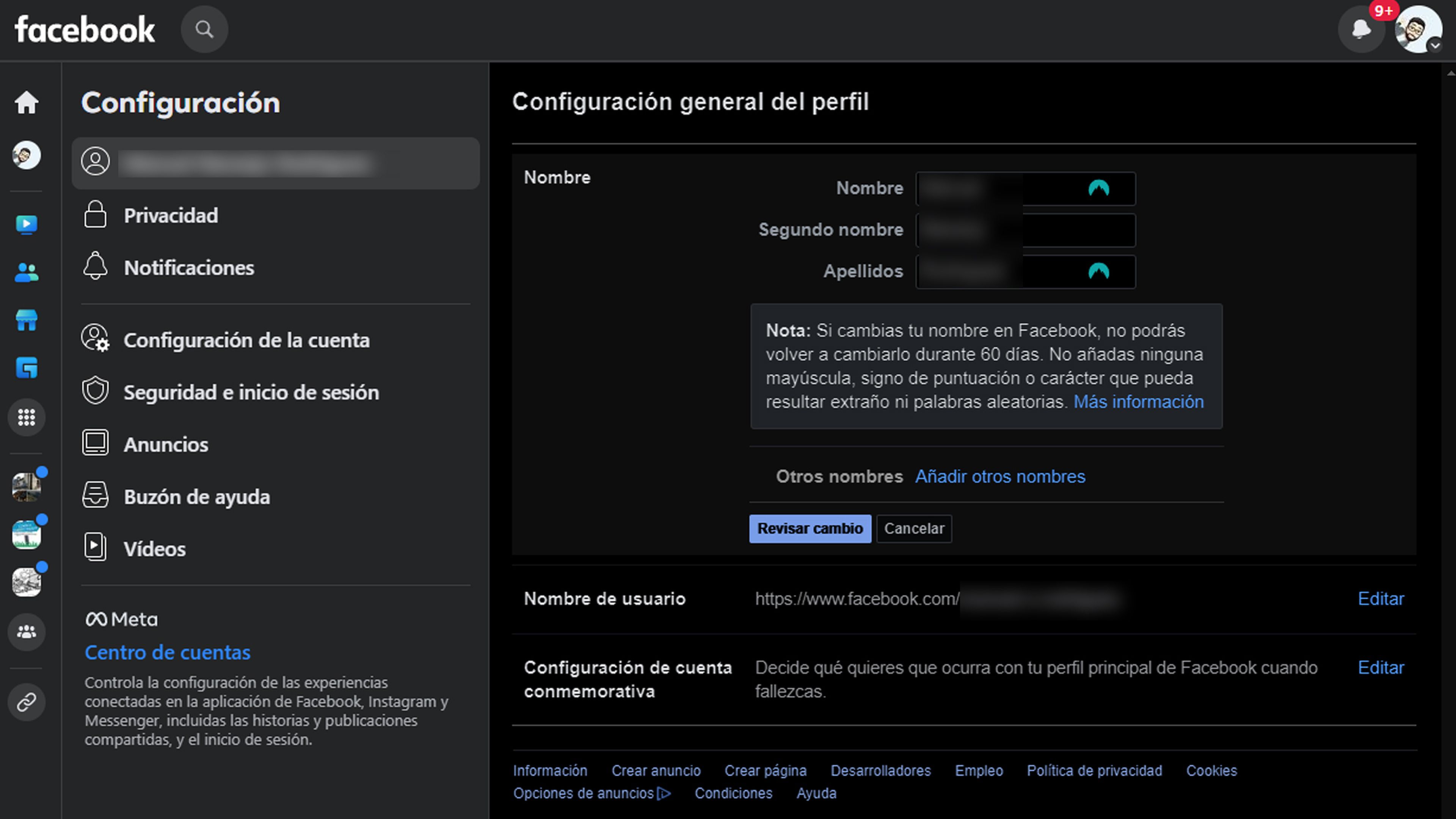This screenshot has height=819, width=1456.
Task: Click the Buzón de ayuda inbox icon
Action: click(x=95, y=494)
